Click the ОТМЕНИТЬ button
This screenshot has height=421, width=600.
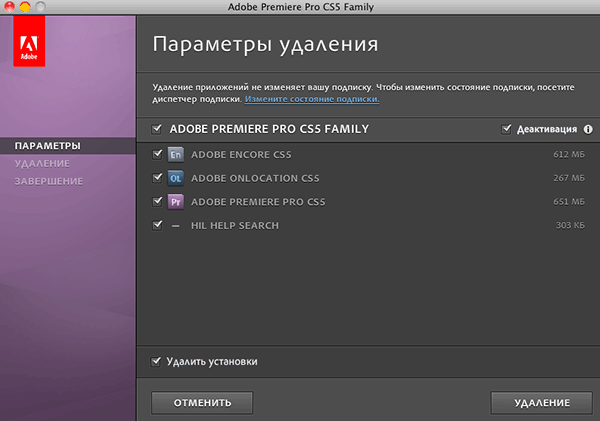click(x=202, y=403)
